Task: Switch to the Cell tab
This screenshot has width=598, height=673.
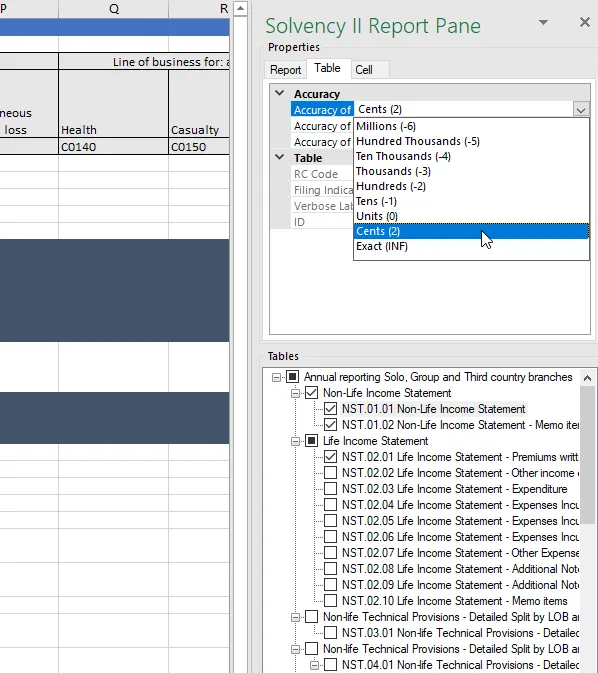Action: 364,70
